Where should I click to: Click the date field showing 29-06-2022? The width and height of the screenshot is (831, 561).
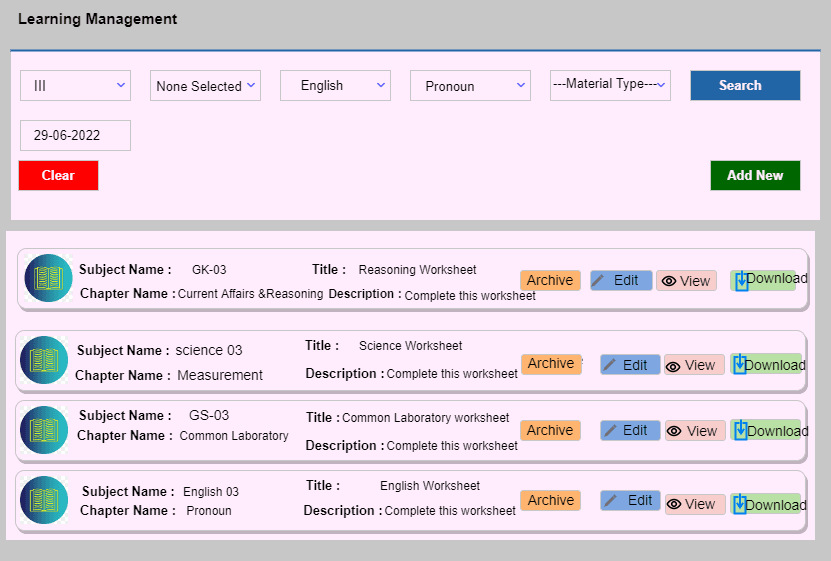(x=75, y=135)
